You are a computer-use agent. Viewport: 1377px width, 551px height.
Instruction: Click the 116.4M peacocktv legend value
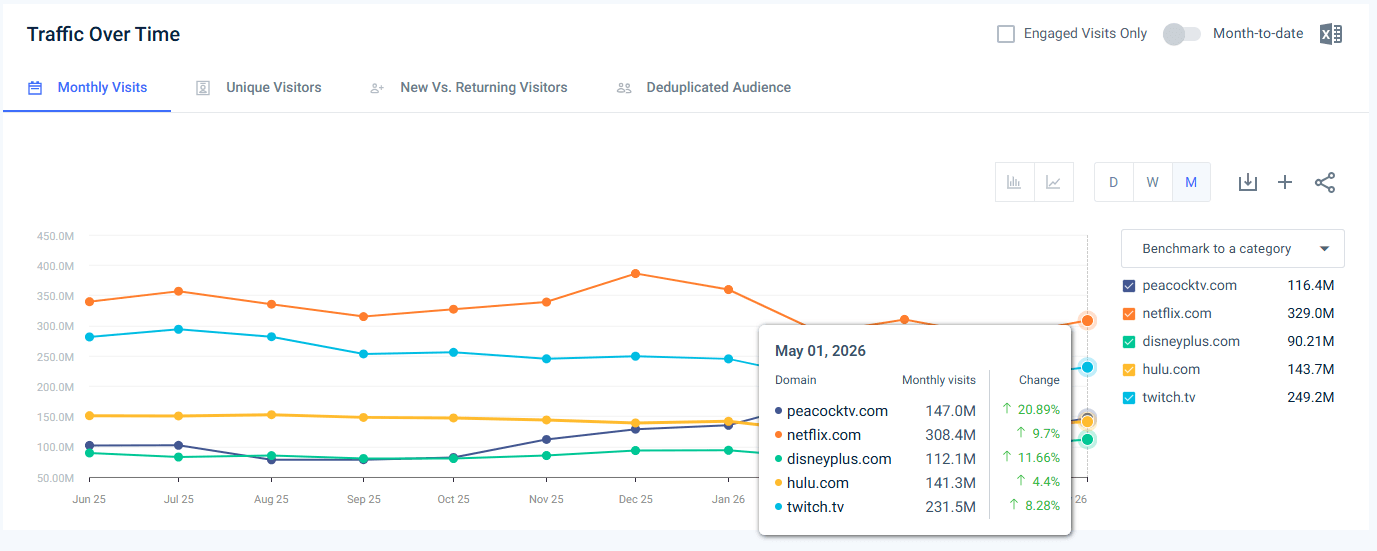point(1311,286)
